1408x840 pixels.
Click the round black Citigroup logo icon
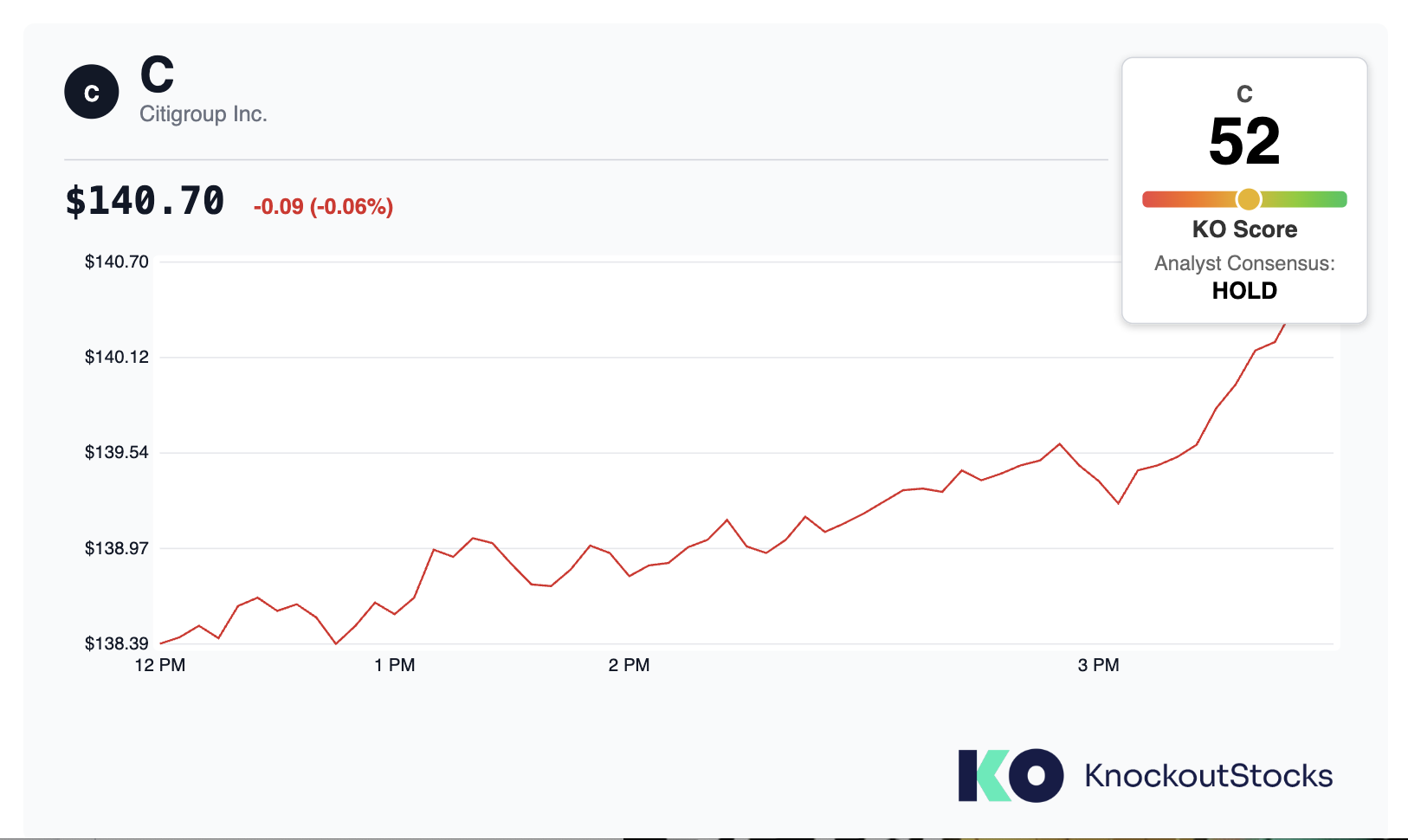coord(92,92)
